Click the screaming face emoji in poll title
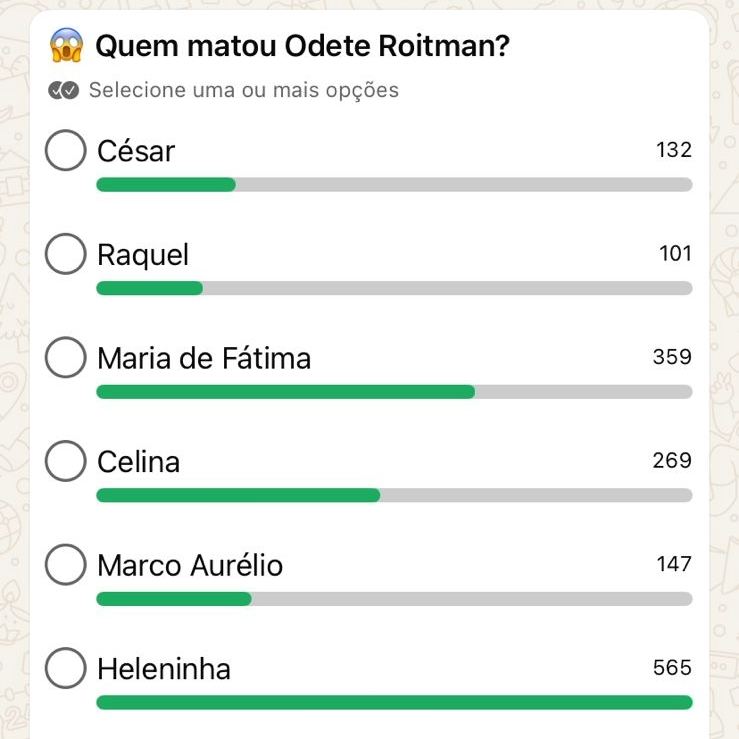Image resolution: width=739 pixels, height=739 pixels. 65,45
